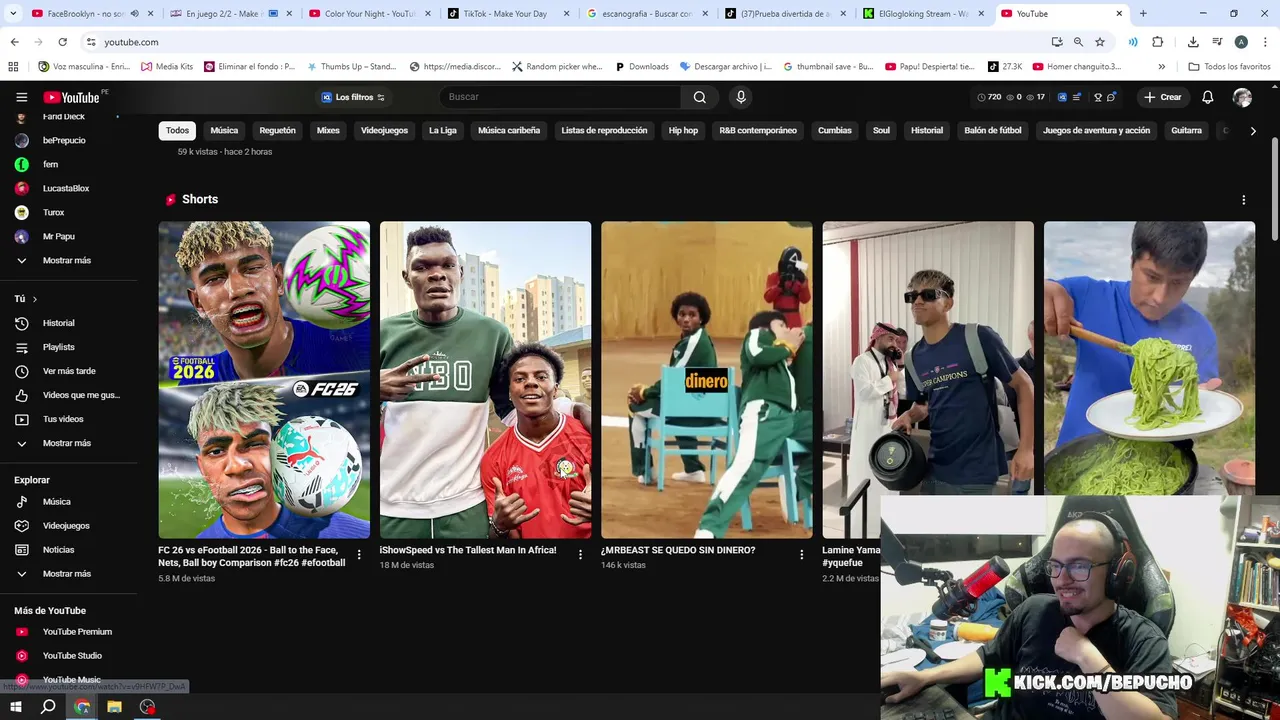This screenshot has width=1280, height=720.
Task: Go to the YouTube home logo
Action: (x=71, y=97)
